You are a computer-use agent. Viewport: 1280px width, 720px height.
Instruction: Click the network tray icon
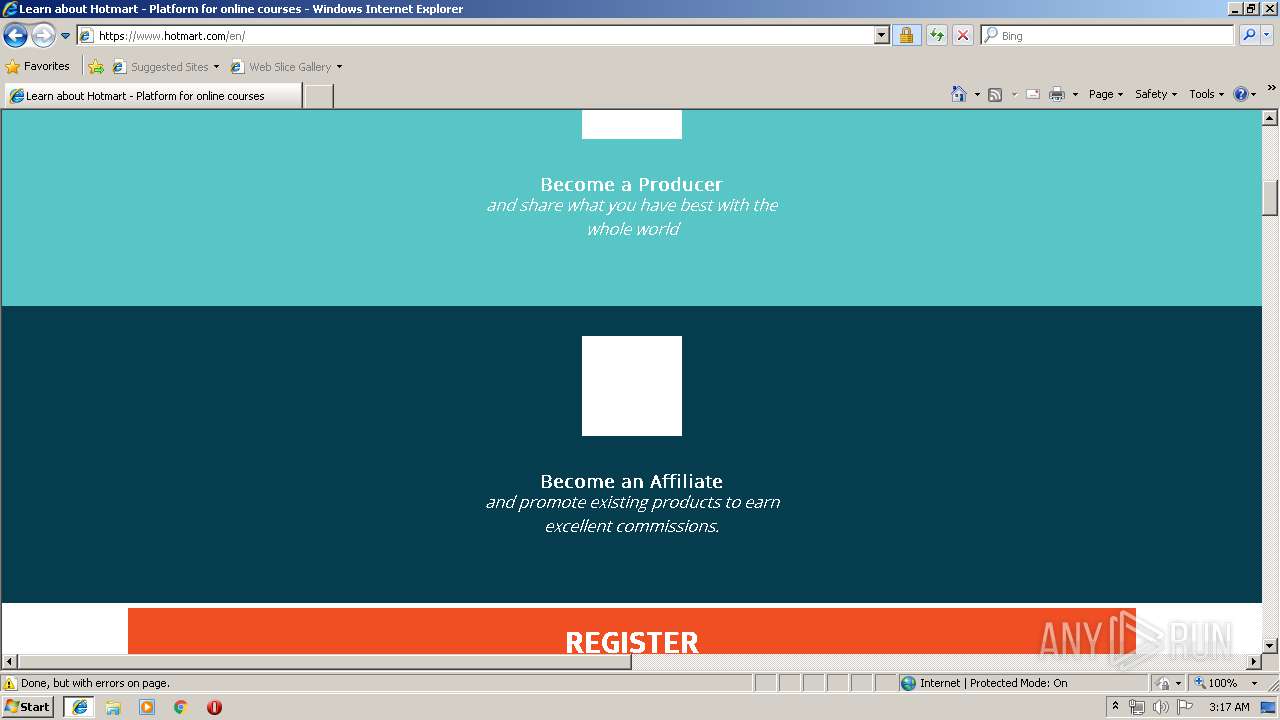point(1137,707)
